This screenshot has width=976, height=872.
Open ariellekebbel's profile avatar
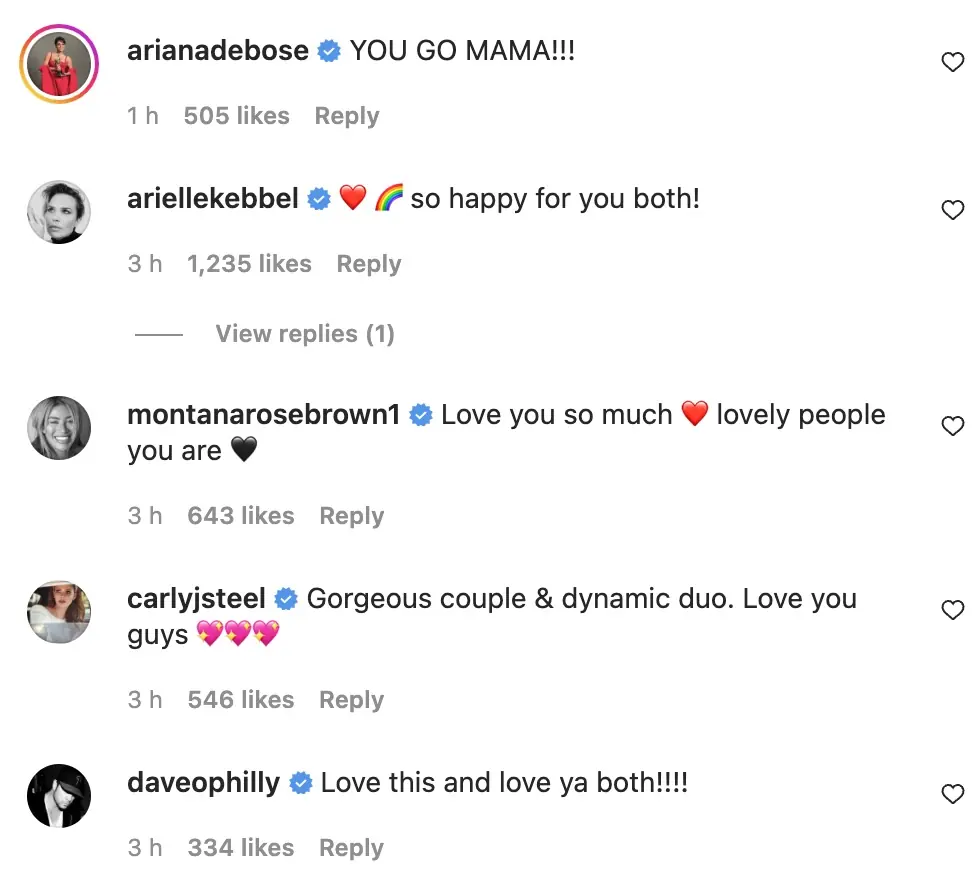[x=57, y=212]
